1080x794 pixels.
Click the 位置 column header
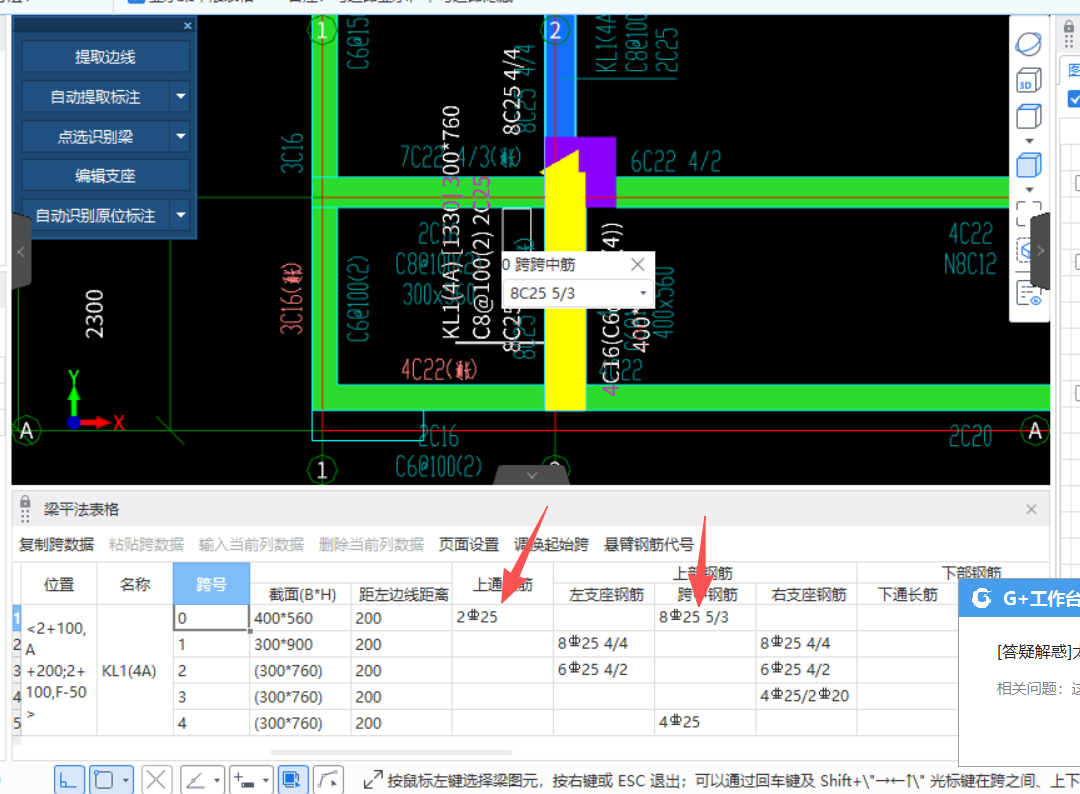click(x=59, y=584)
